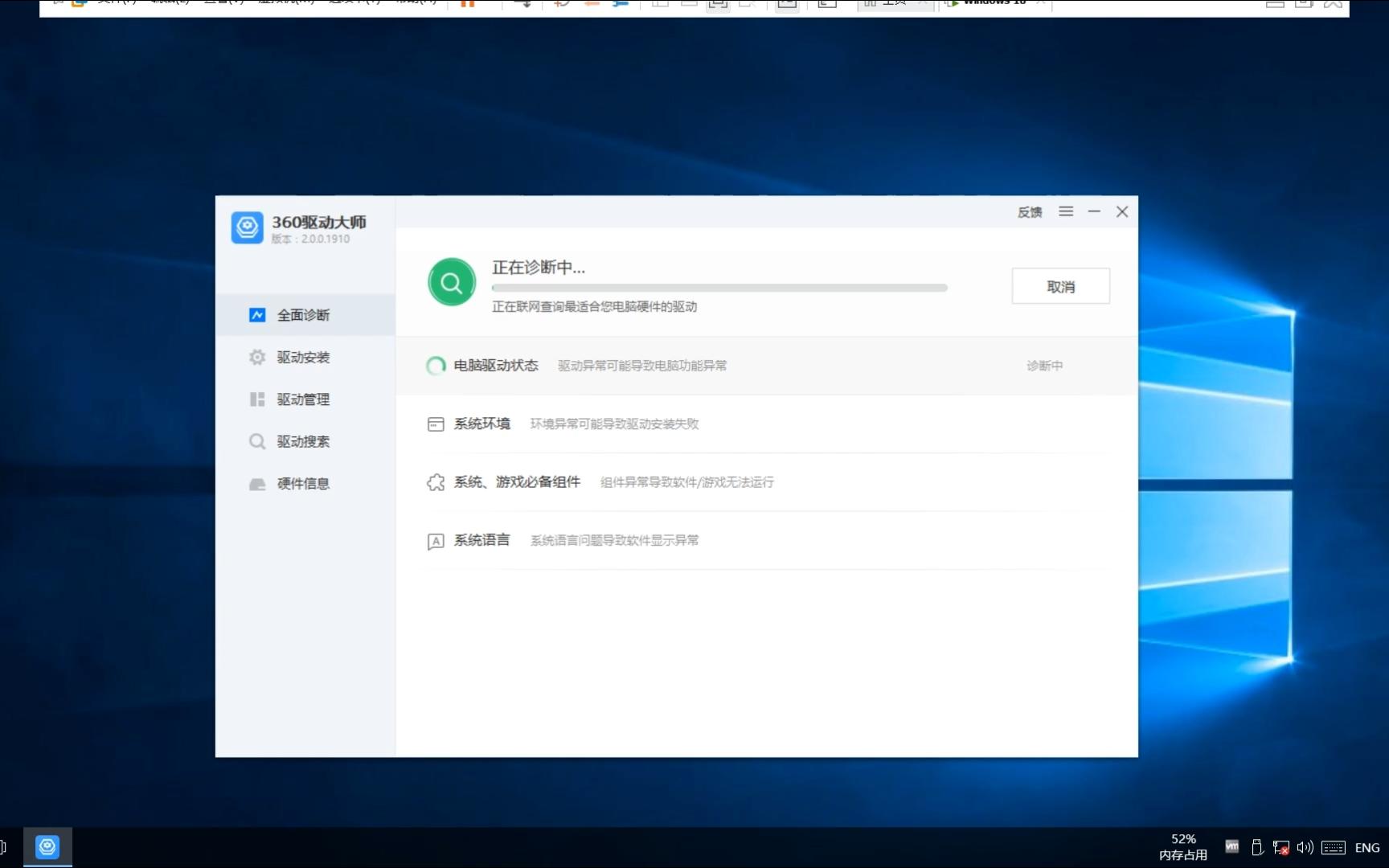Open the touch keyboard tray icon

point(1334,847)
